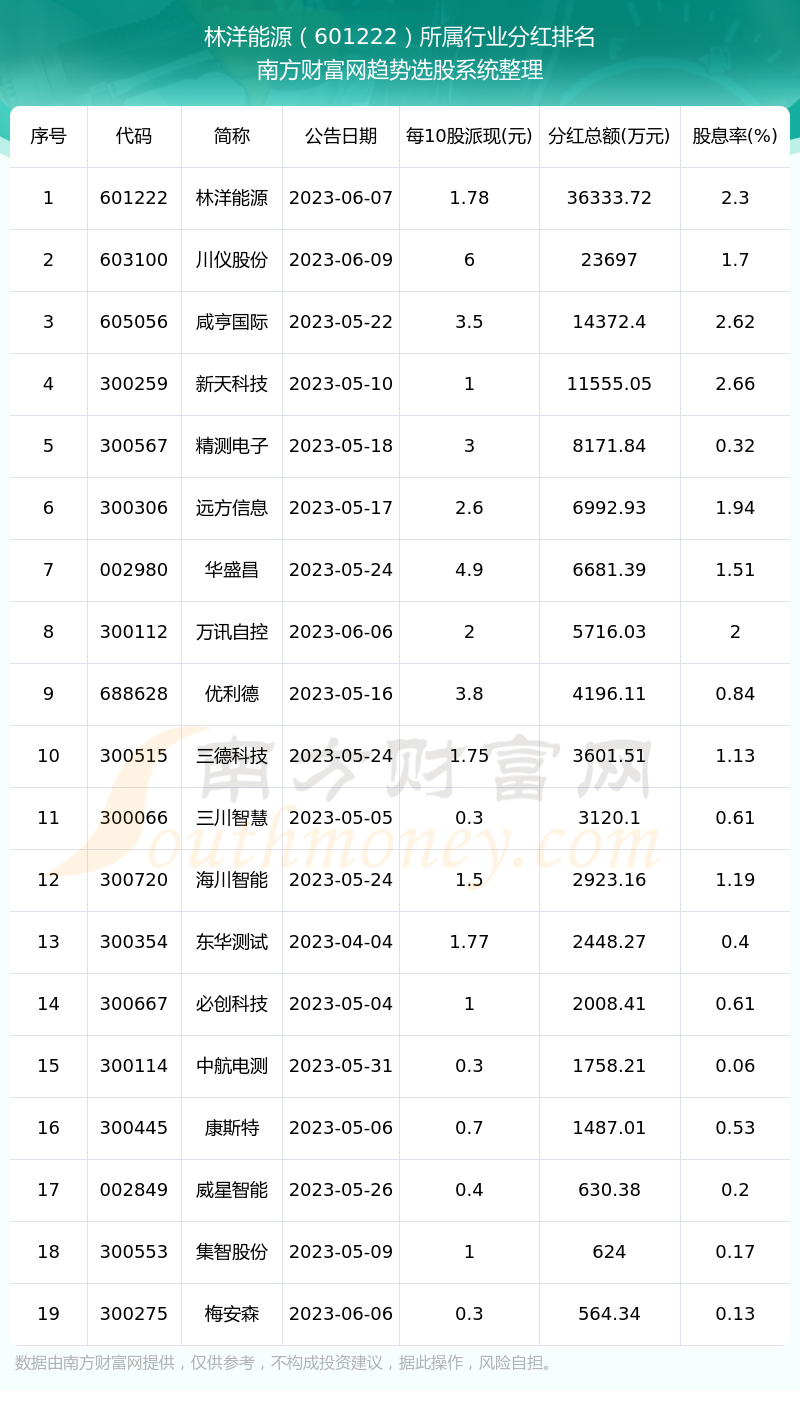Screen dimensions: 800x1412
Task: Open the 林洋能源 stock name cell
Action: (x=232, y=198)
